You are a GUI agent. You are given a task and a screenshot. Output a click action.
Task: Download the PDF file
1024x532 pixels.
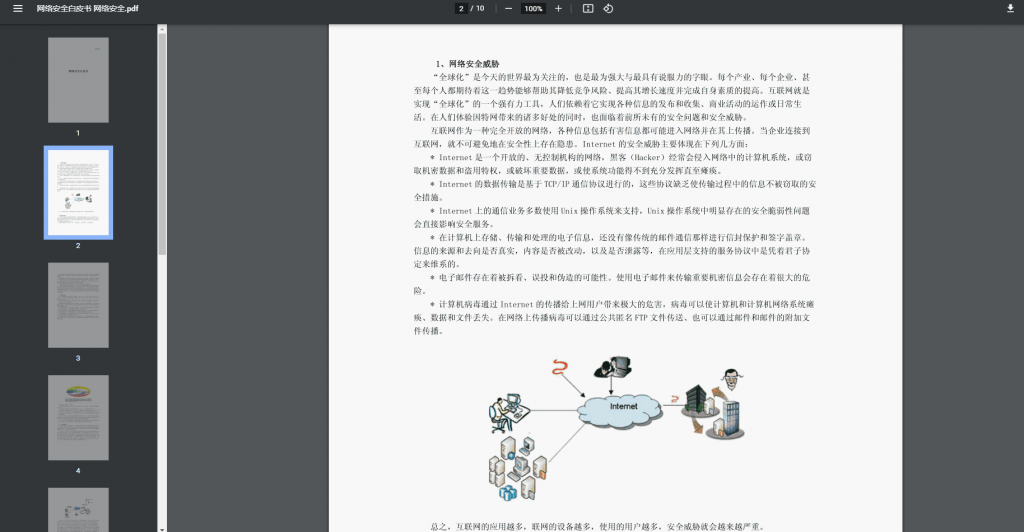click(x=1010, y=8)
